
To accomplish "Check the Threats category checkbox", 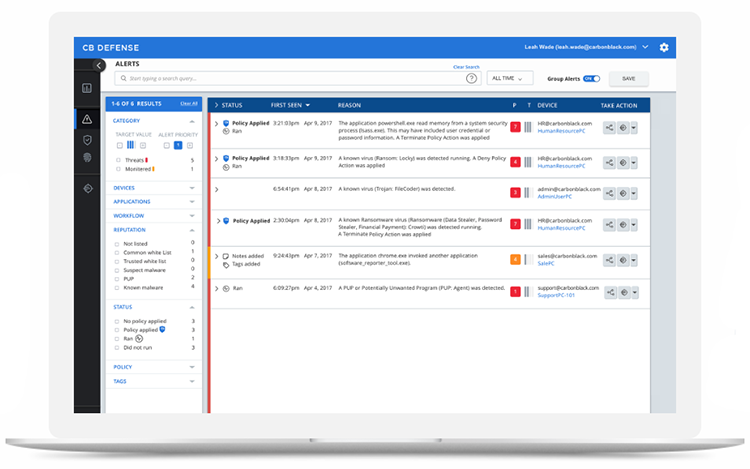I will pyautogui.click(x=118, y=160).
